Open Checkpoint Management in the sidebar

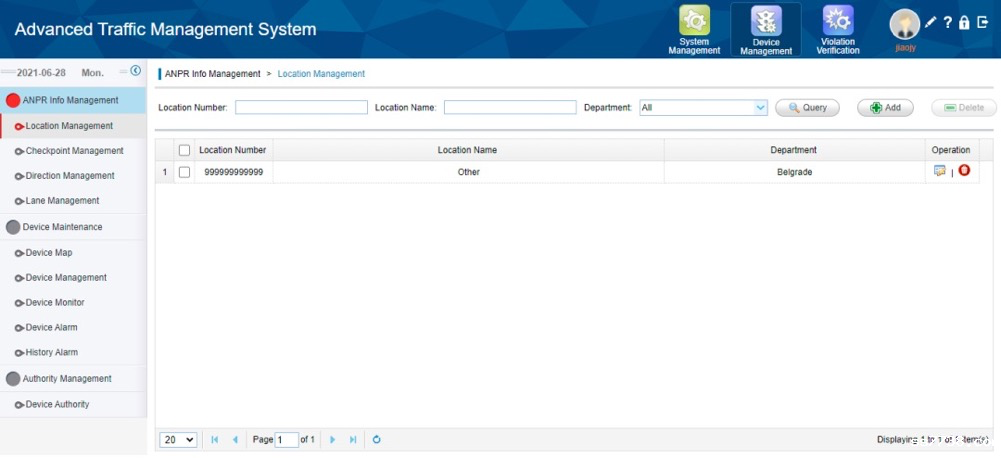click(74, 151)
